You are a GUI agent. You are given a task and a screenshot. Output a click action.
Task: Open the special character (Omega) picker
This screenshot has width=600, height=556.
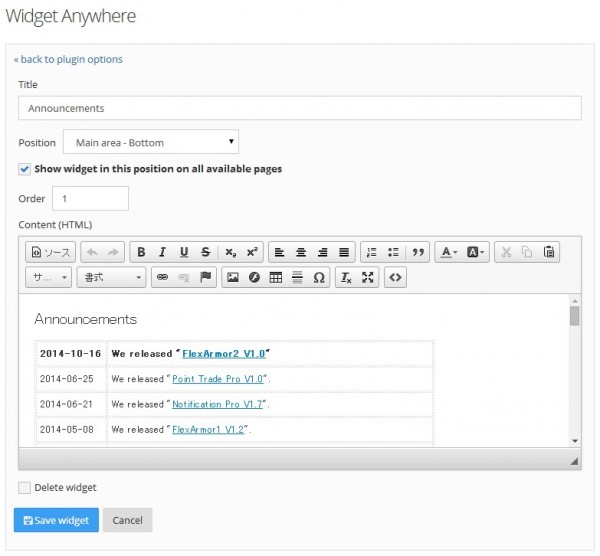(x=318, y=277)
